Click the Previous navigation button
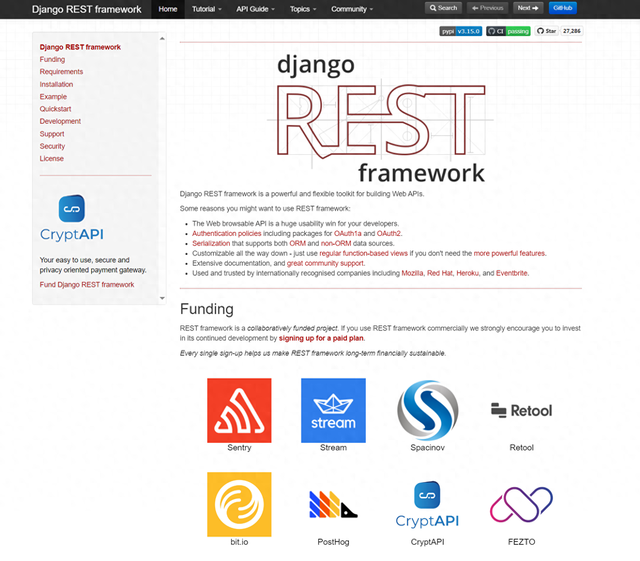 coord(487,8)
